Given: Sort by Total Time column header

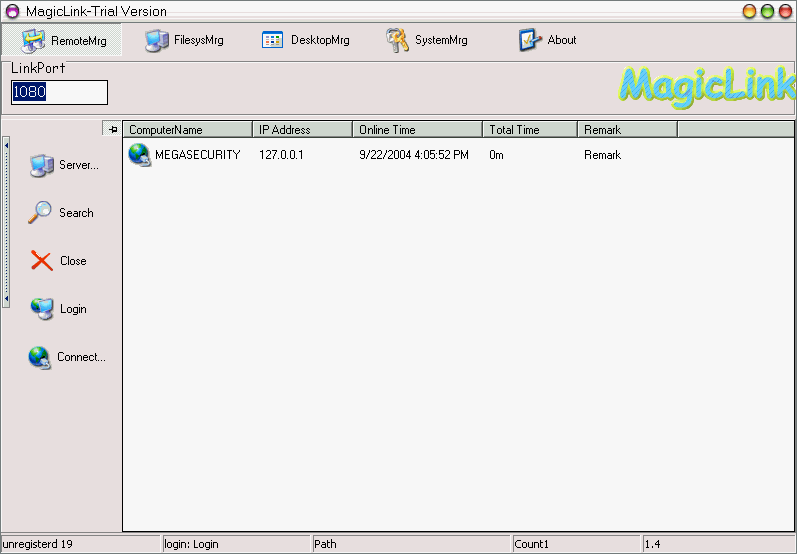Looking at the screenshot, I should point(529,129).
